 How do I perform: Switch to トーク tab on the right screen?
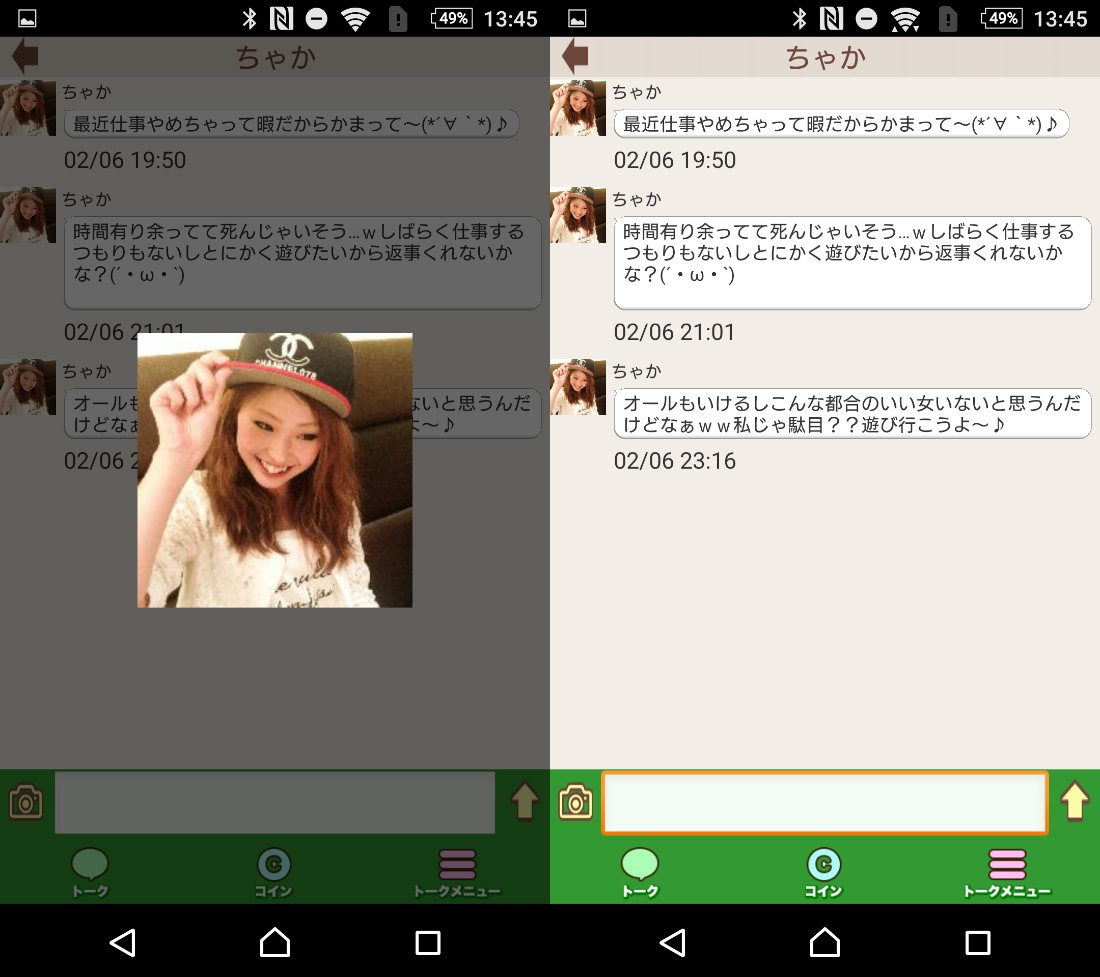(x=640, y=872)
